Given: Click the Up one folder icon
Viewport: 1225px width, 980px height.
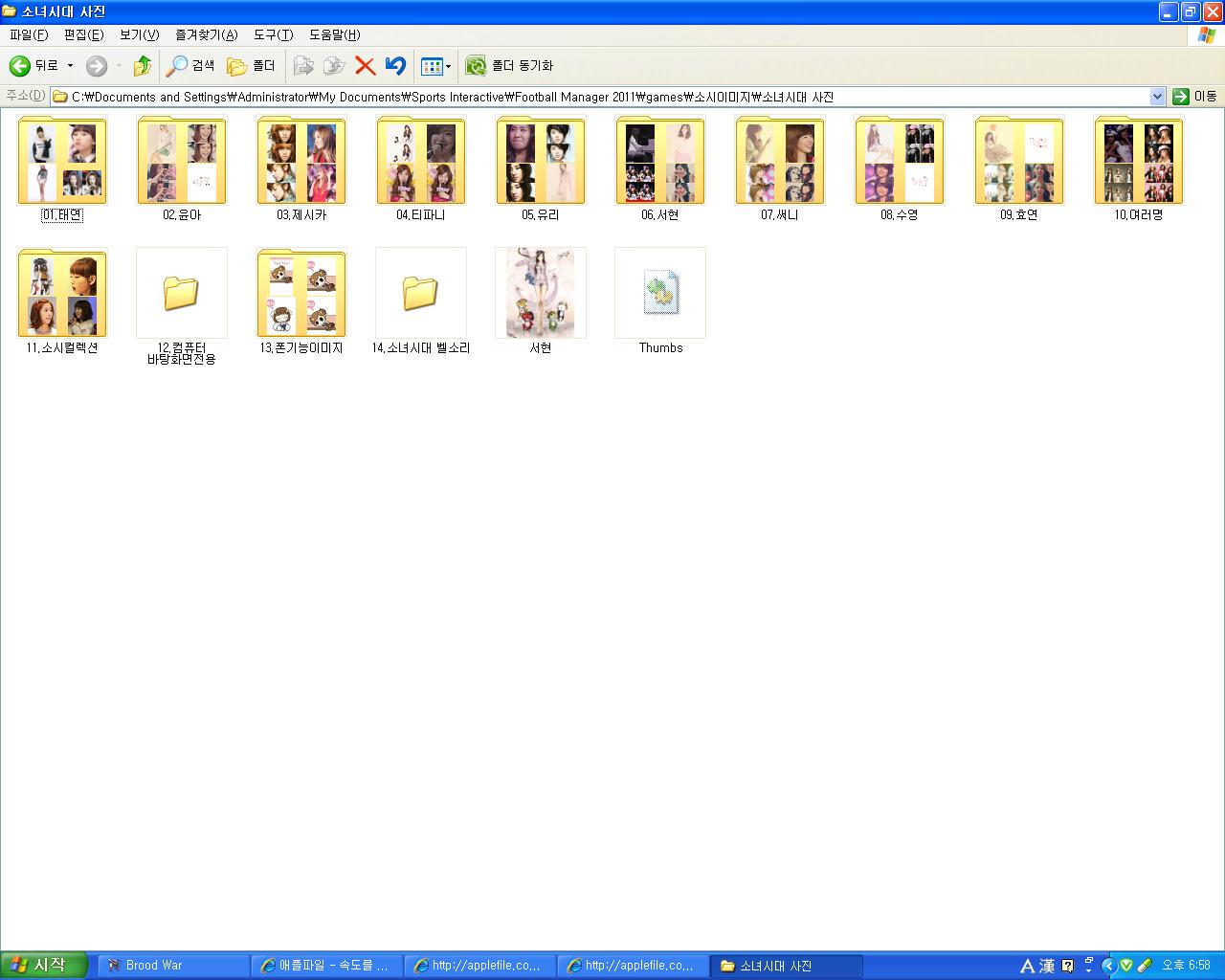Looking at the screenshot, I should 142,66.
